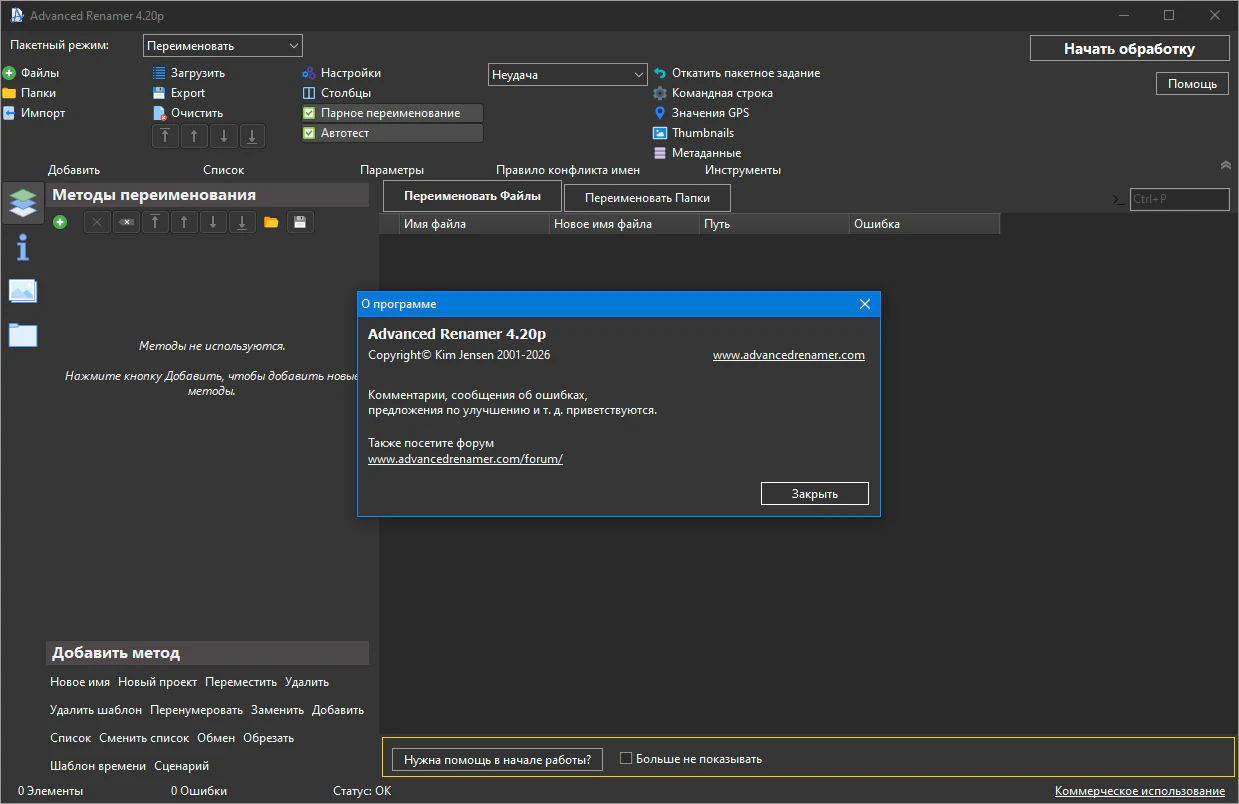Disable the Автотест checkbox

pyautogui.click(x=309, y=133)
